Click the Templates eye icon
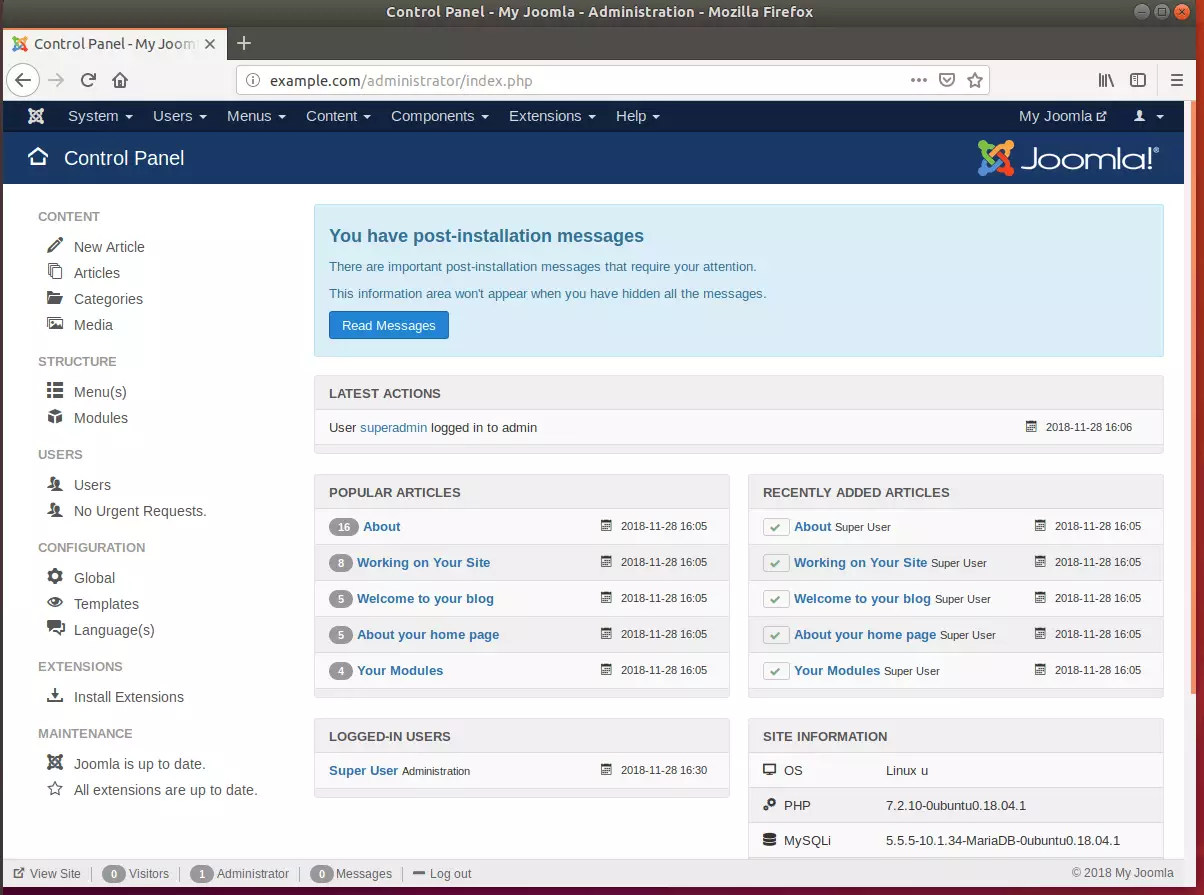Image resolution: width=1204 pixels, height=895 pixels. click(x=55, y=603)
